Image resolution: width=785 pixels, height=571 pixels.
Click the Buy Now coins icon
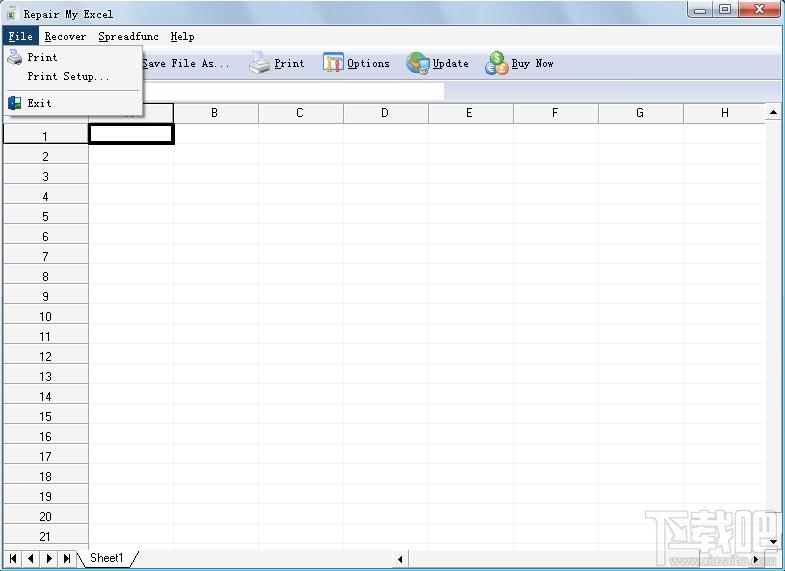pos(497,63)
